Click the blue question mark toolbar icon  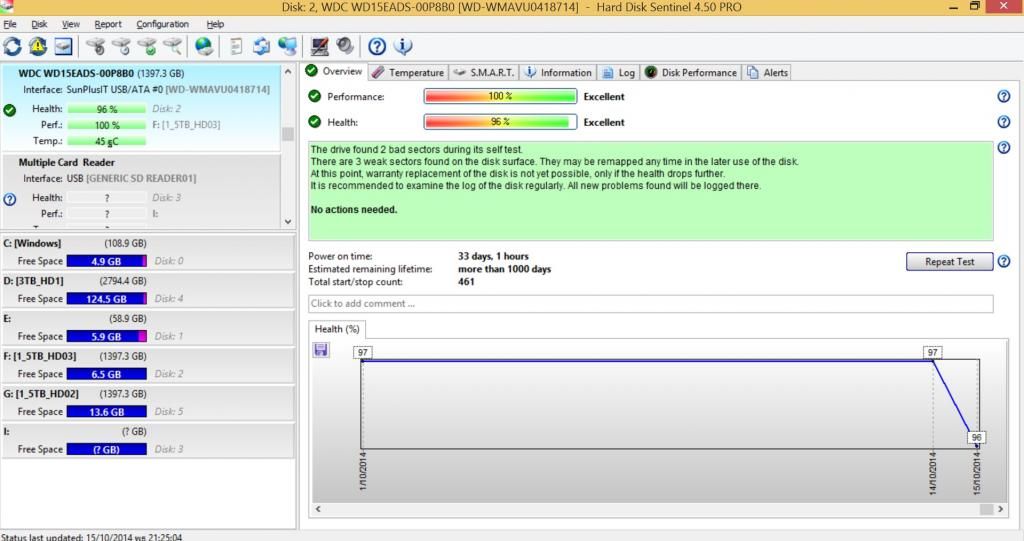pos(377,46)
